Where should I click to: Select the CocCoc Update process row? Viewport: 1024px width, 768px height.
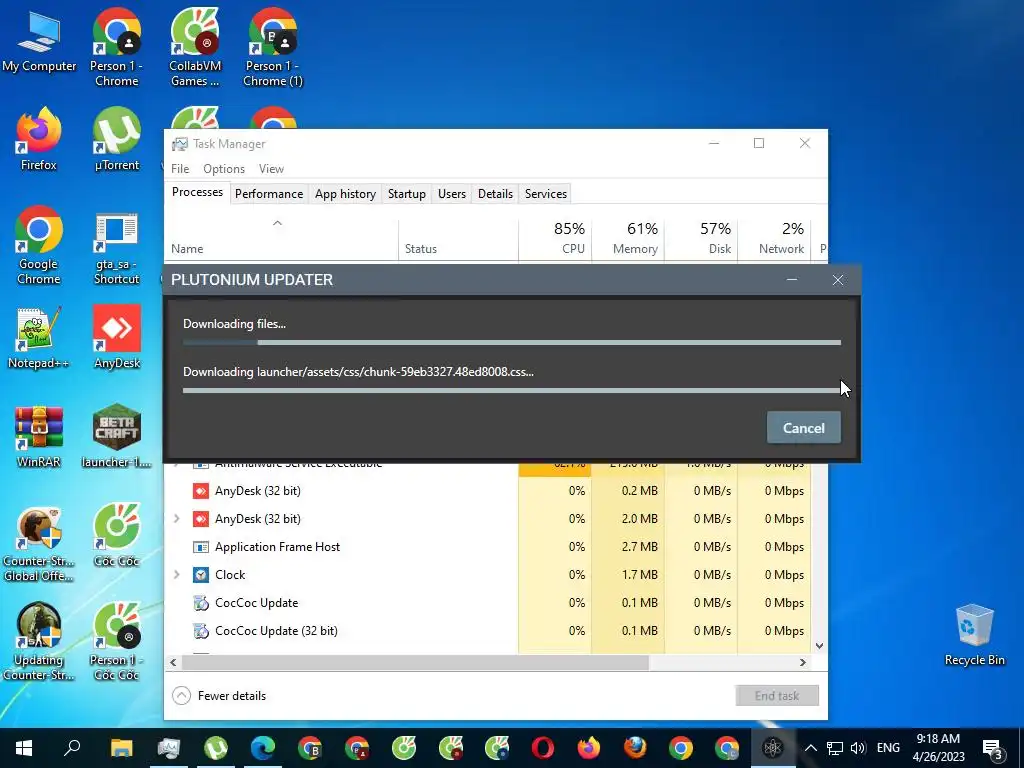tap(488, 603)
